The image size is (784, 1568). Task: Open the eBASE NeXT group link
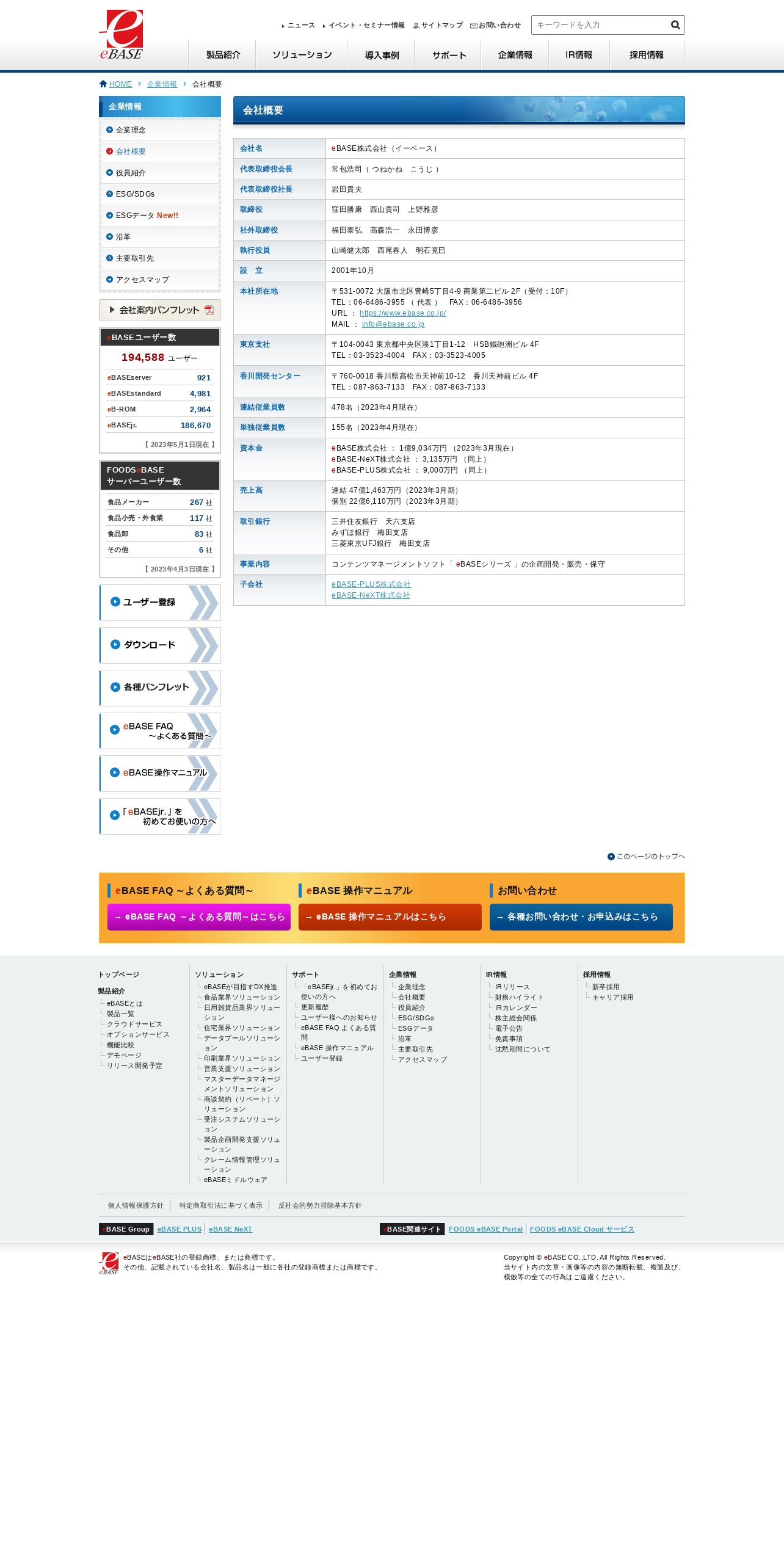pos(230,1229)
